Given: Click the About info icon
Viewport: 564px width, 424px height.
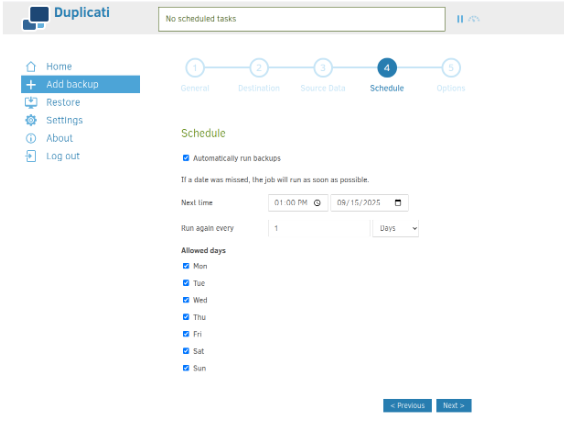Looking at the screenshot, I should click(31, 138).
